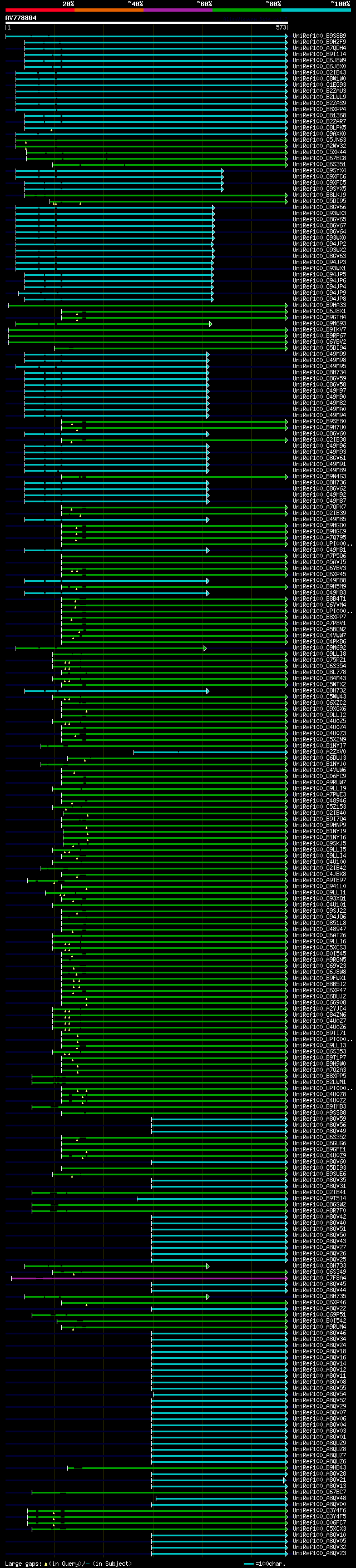The height and width of the screenshot is (1568, 356).
Task: Click the cyan ~100% identity legend segment
Action: [316, 10]
